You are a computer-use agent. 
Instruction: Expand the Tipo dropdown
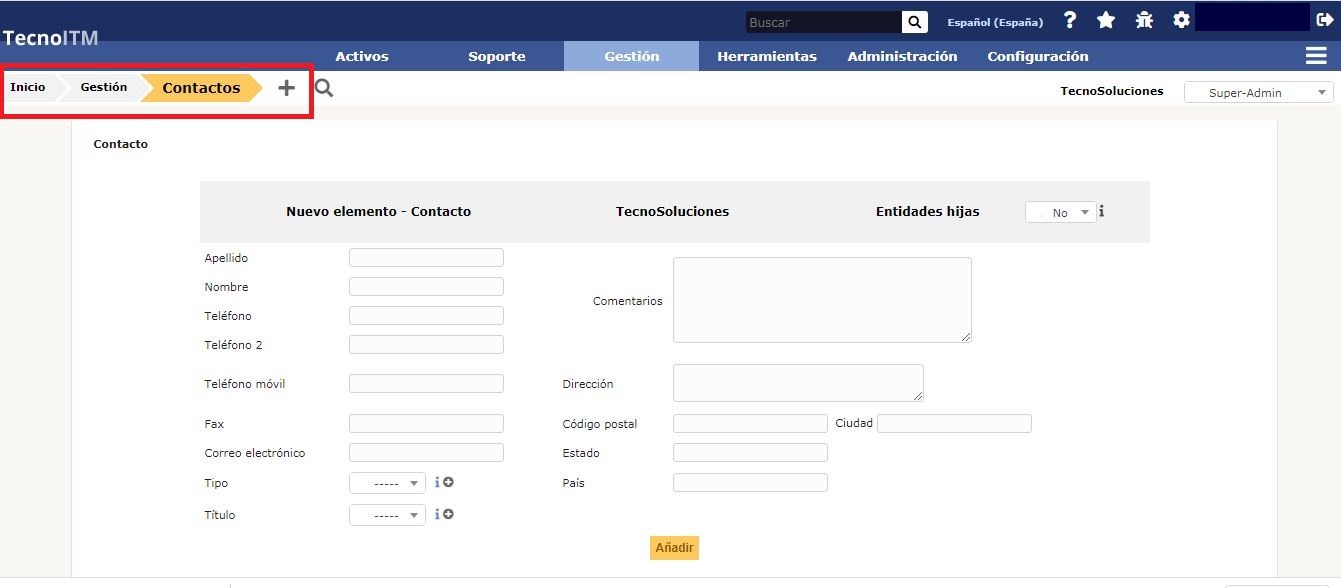click(387, 484)
